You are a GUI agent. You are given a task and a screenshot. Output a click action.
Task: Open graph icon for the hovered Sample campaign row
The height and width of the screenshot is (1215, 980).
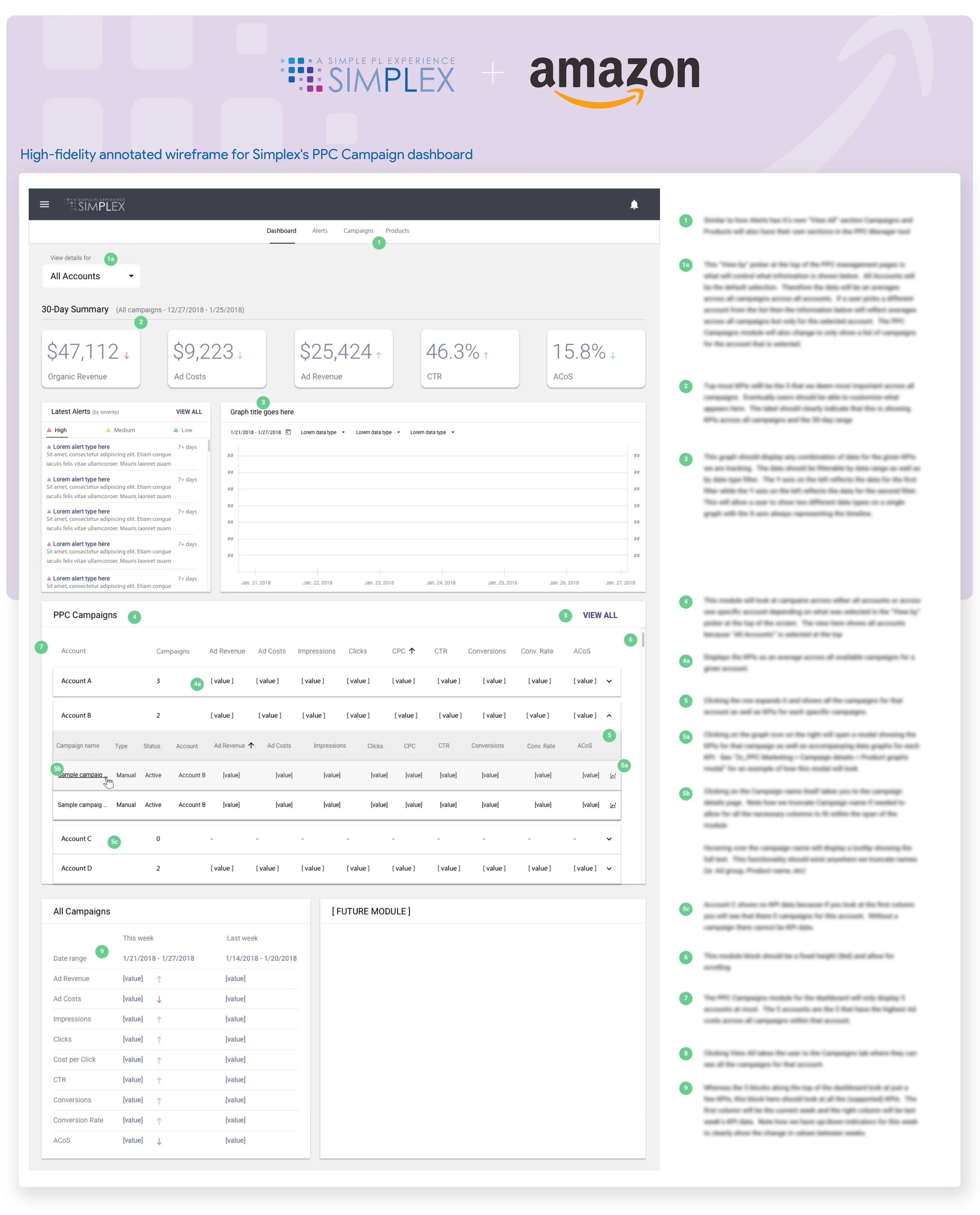tap(613, 776)
